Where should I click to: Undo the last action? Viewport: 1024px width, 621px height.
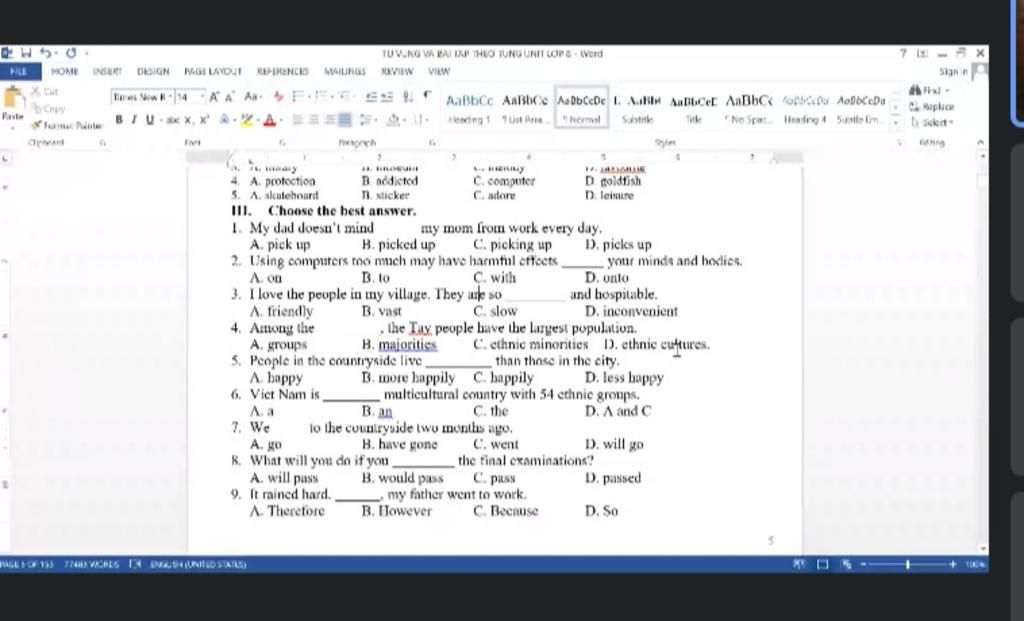[x=45, y=53]
